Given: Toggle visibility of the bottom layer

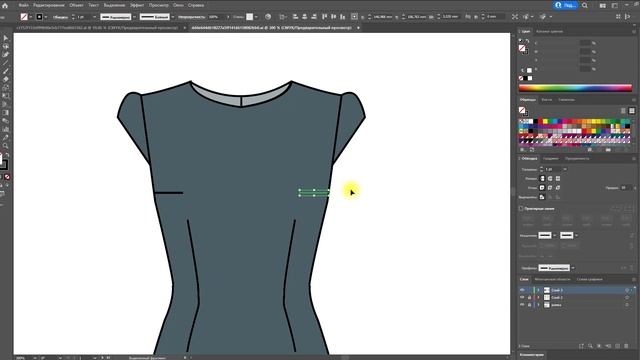Looking at the screenshot, I should [x=522, y=305].
